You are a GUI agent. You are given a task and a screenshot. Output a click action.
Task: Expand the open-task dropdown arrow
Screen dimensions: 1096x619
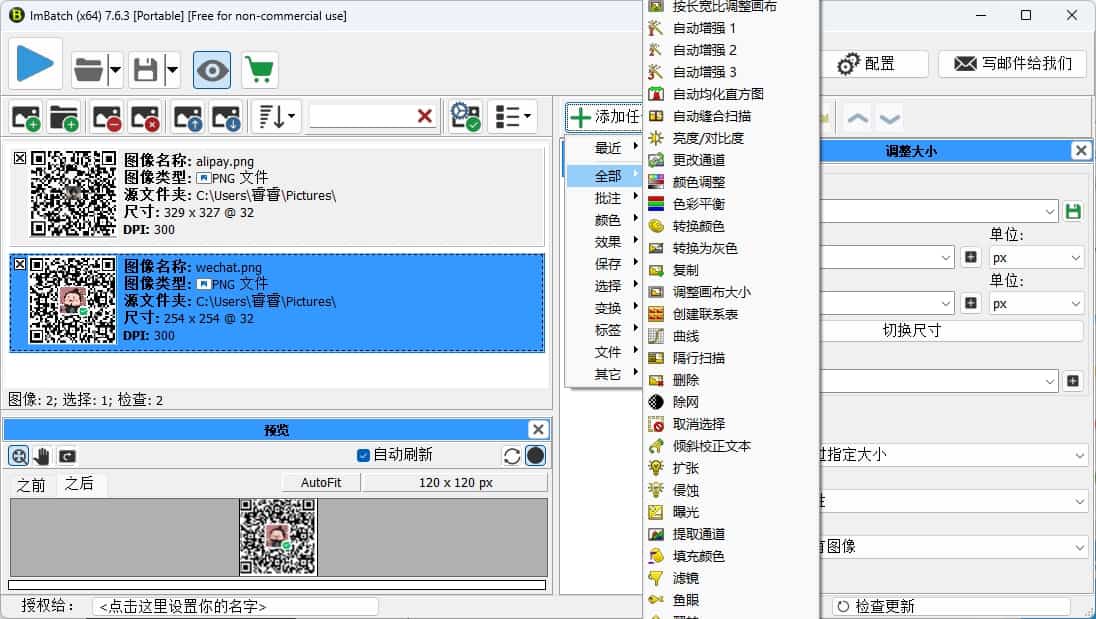pyautogui.click(x=115, y=70)
